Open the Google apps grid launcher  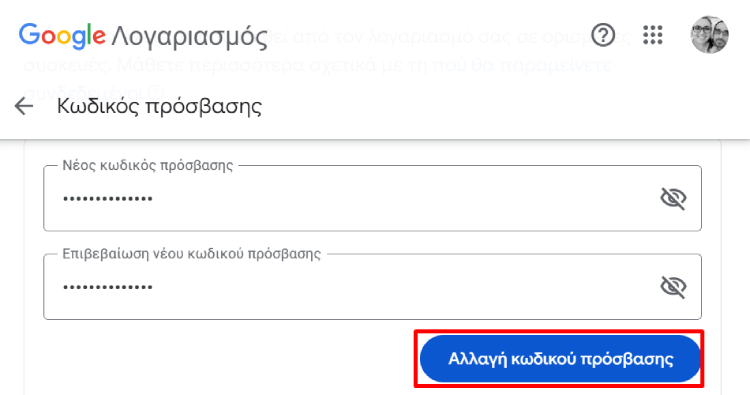pos(653,35)
